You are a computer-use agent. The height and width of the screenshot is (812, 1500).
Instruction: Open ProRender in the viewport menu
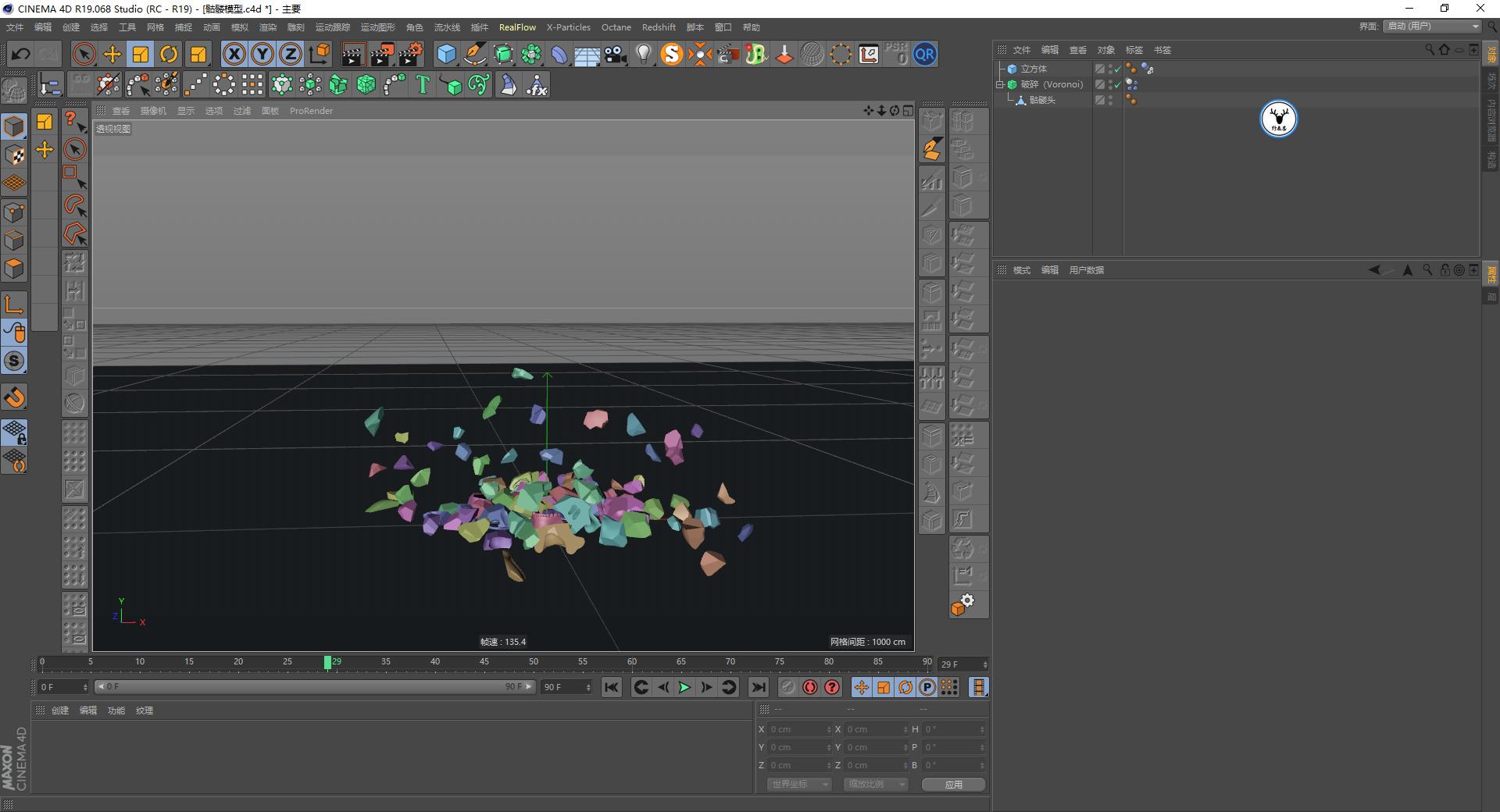(311, 111)
